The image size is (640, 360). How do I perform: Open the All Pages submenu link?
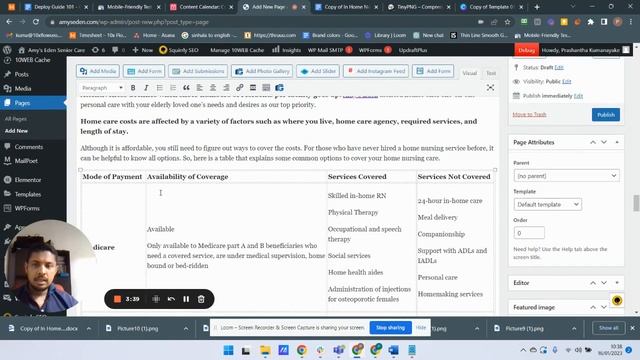click(16, 119)
